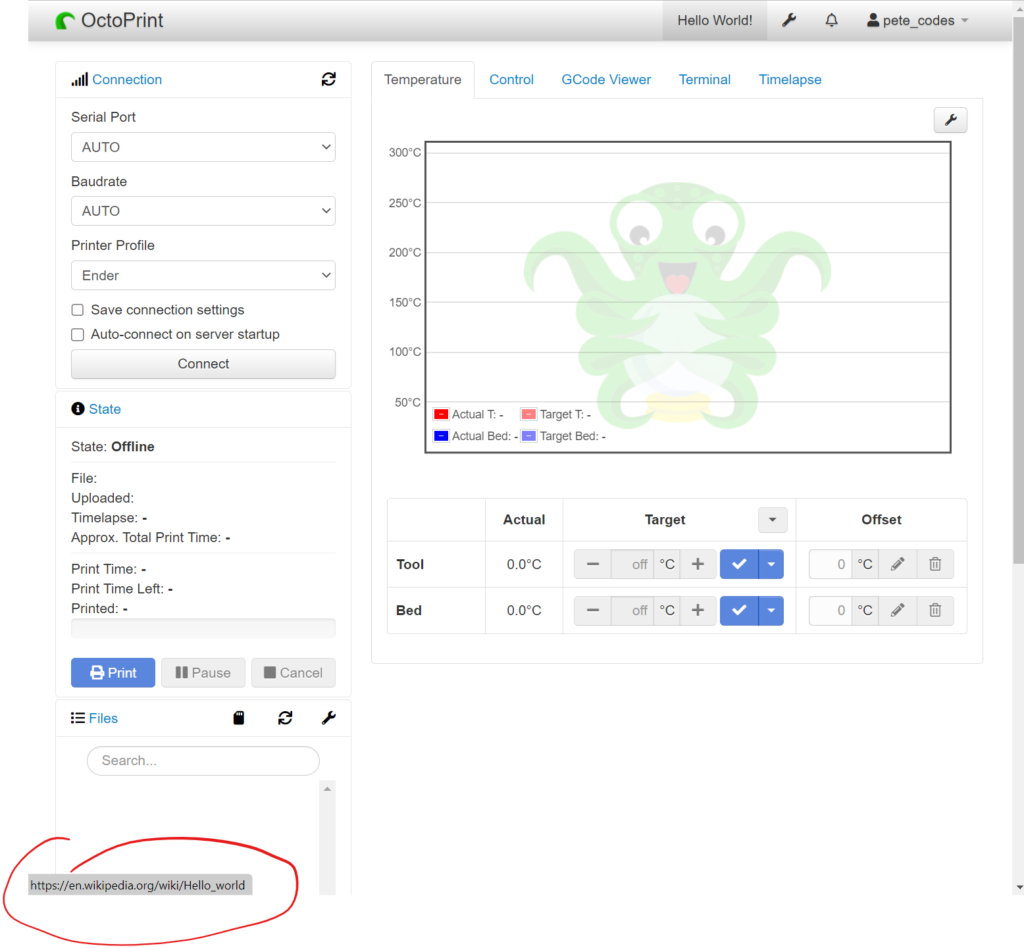1024x948 pixels.
Task: Open Files panel settings wrench
Action: coord(328,718)
